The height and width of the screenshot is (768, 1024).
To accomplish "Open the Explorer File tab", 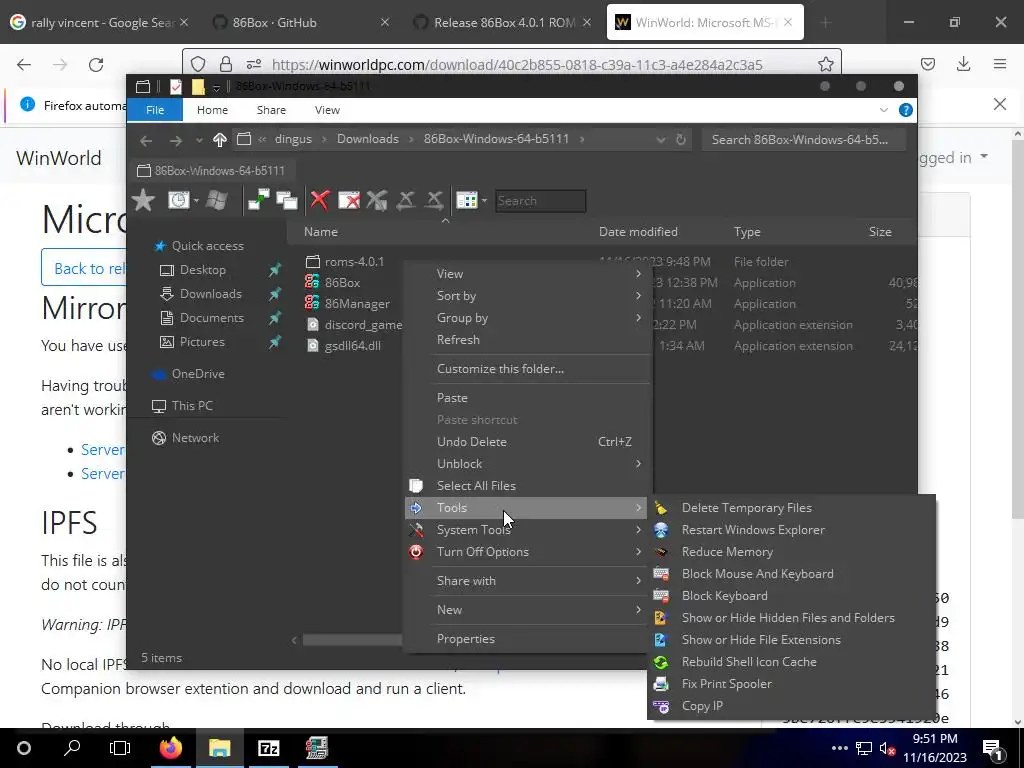I will click(155, 110).
